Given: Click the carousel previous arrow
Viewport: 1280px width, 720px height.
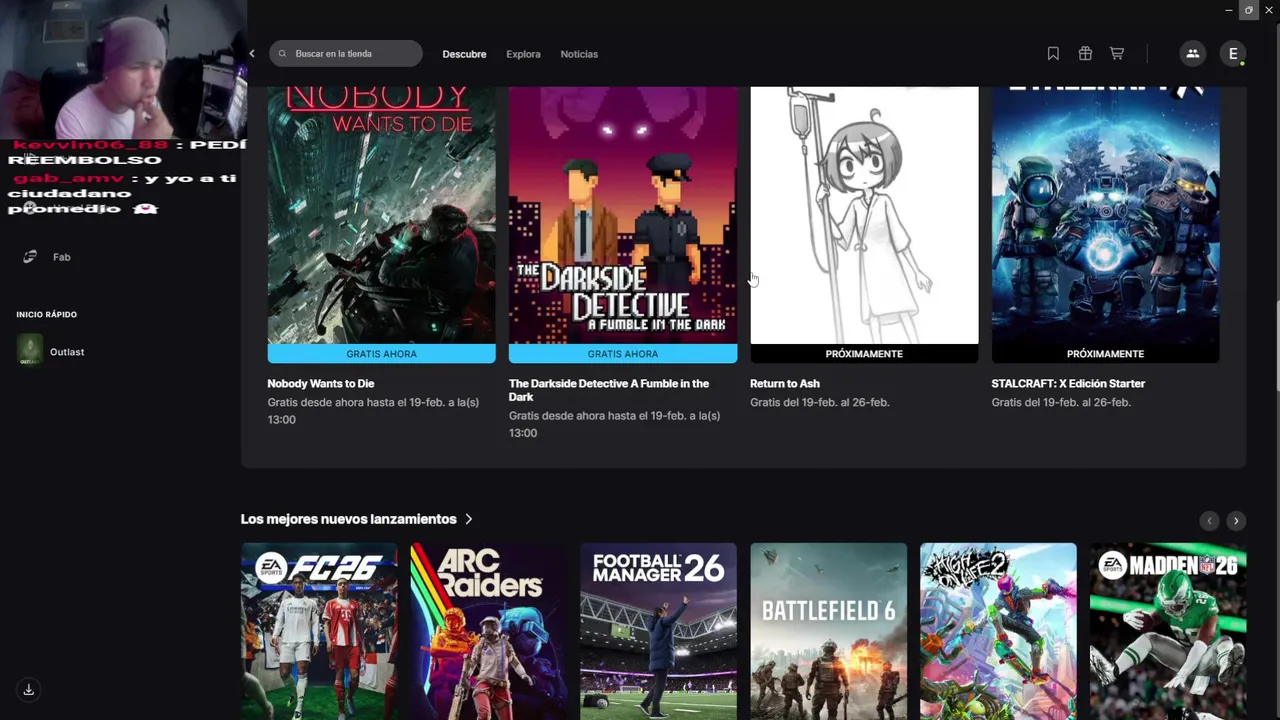Looking at the screenshot, I should coord(1209,521).
